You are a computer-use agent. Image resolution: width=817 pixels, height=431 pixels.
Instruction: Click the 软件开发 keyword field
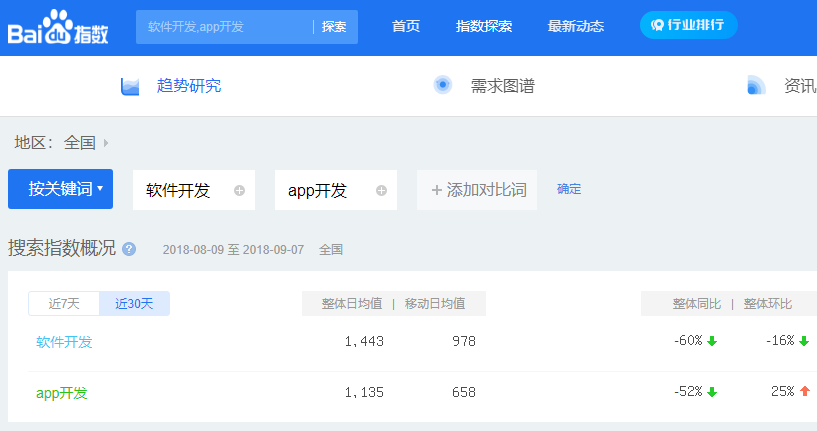194,190
